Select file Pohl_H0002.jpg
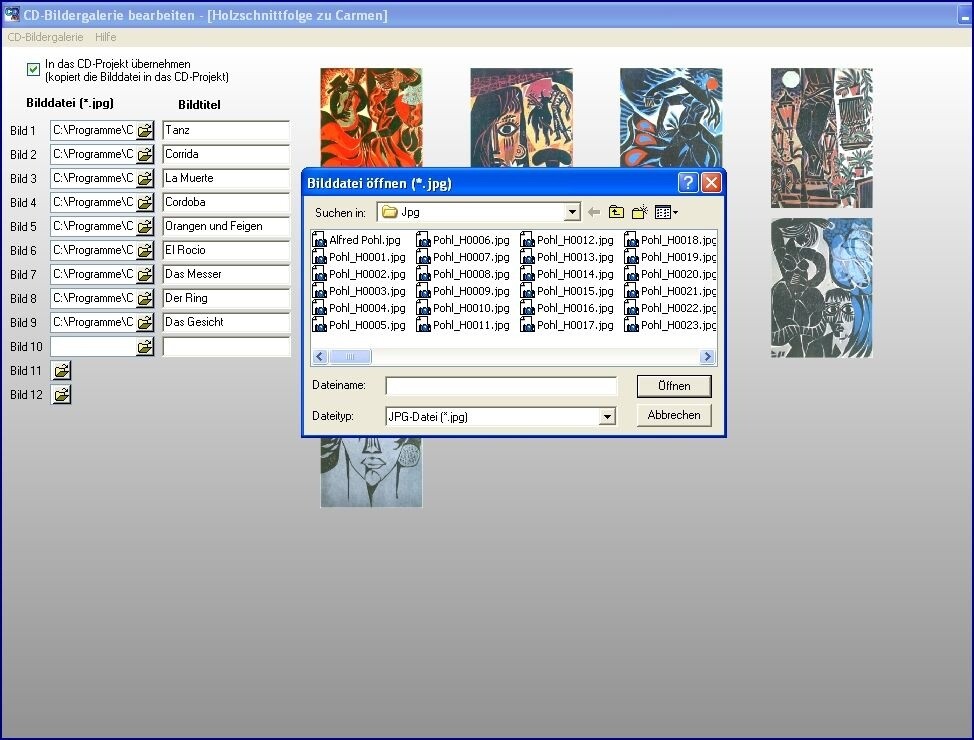This screenshot has width=974, height=740. point(360,274)
